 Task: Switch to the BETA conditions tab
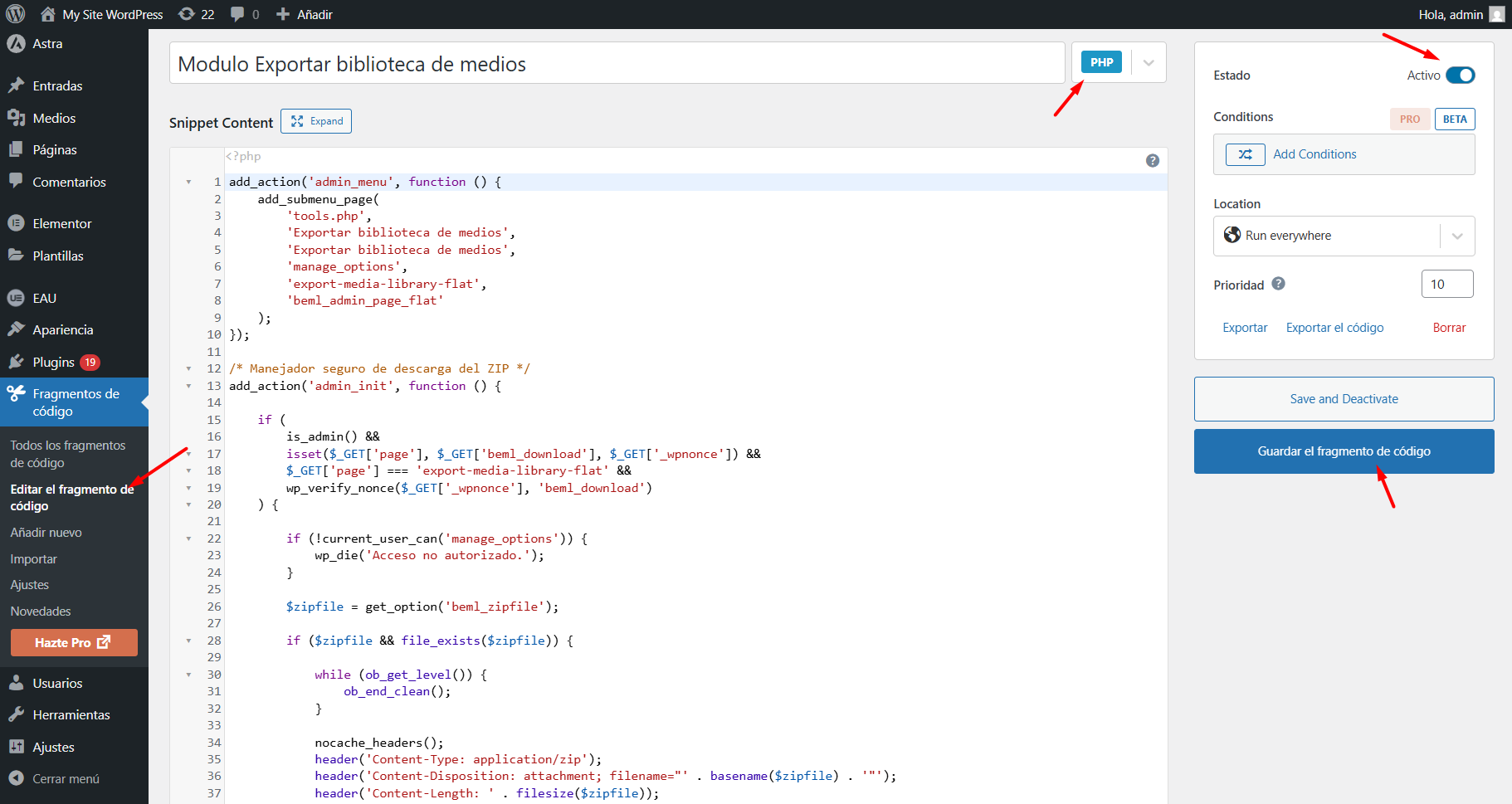coord(1454,119)
